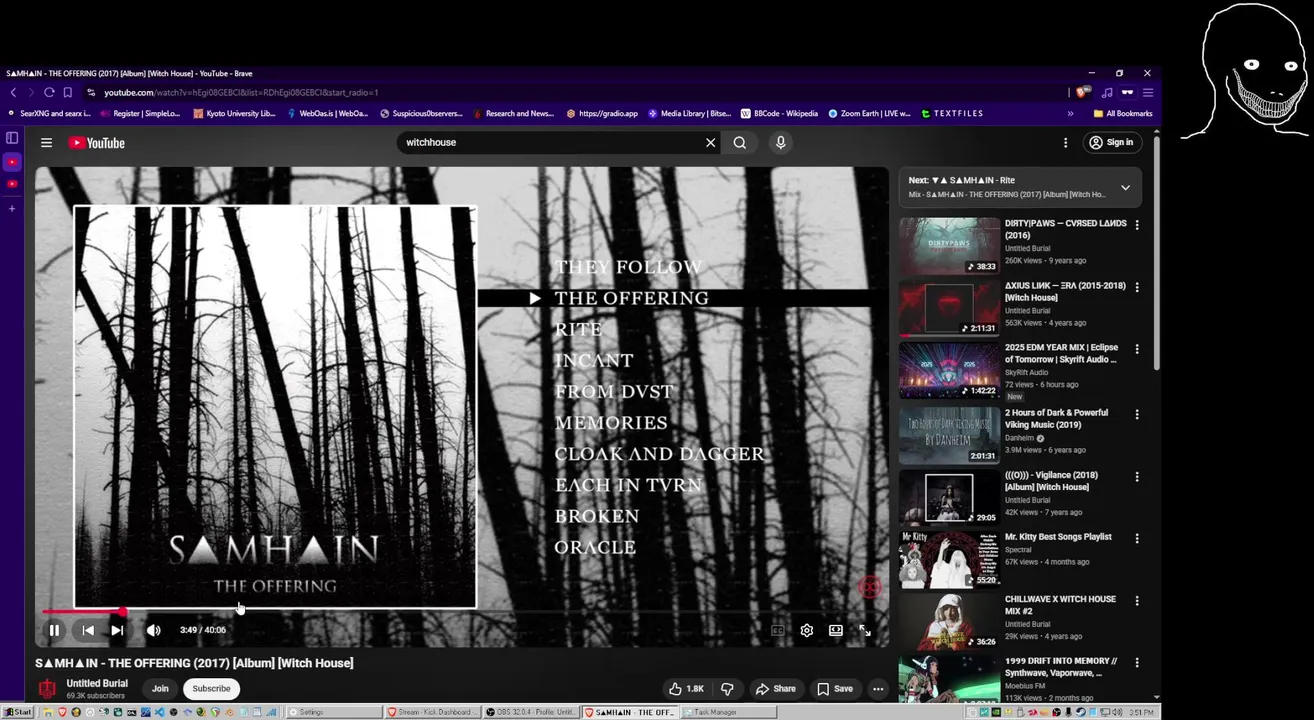Open options for Dark & Powerful Viking Music

click(1137, 414)
